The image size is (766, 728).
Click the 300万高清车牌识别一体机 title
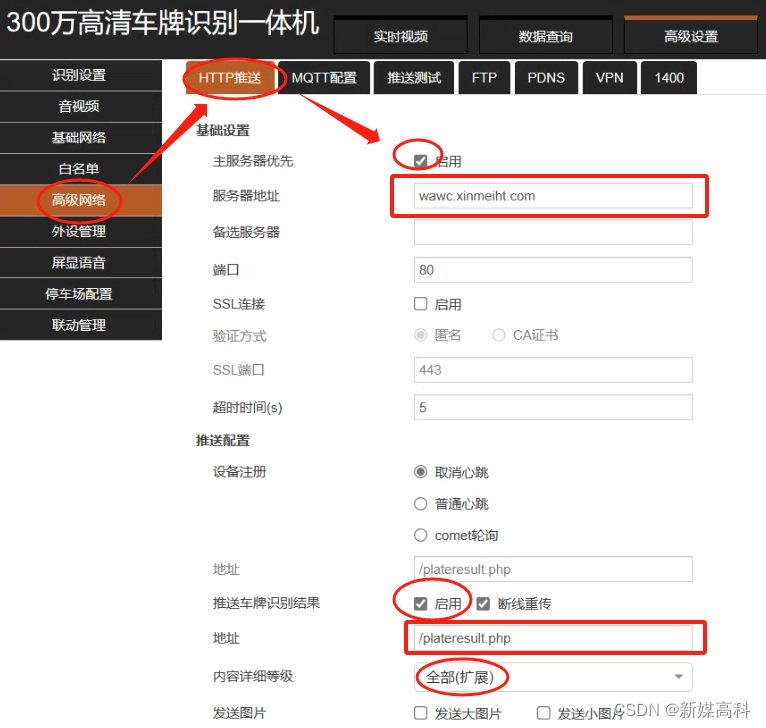[x=162, y=23]
